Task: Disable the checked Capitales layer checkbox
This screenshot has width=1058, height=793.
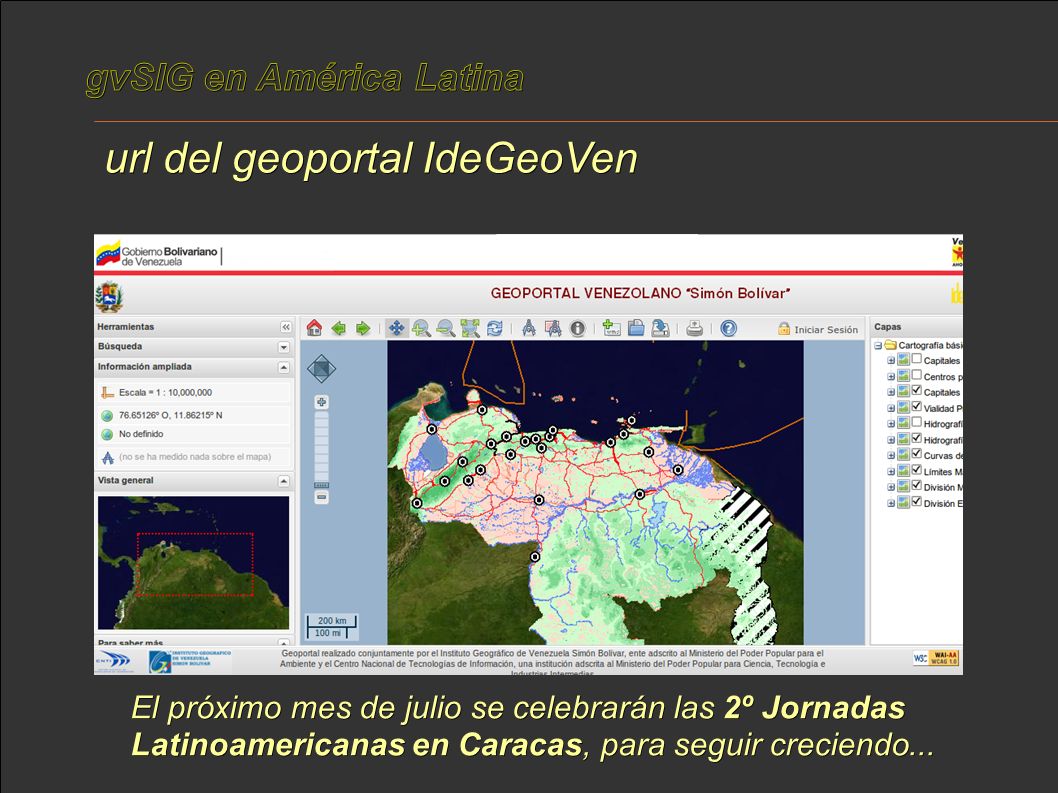Action: (x=916, y=391)
